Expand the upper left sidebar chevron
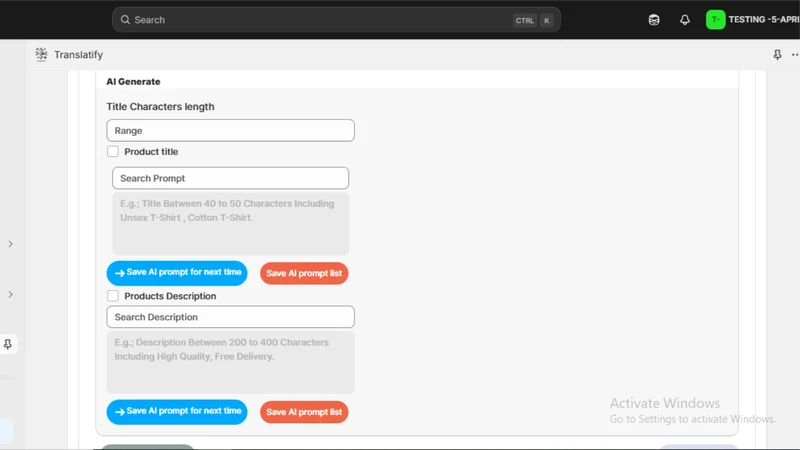The image size is (800, 450). (10, 244)
